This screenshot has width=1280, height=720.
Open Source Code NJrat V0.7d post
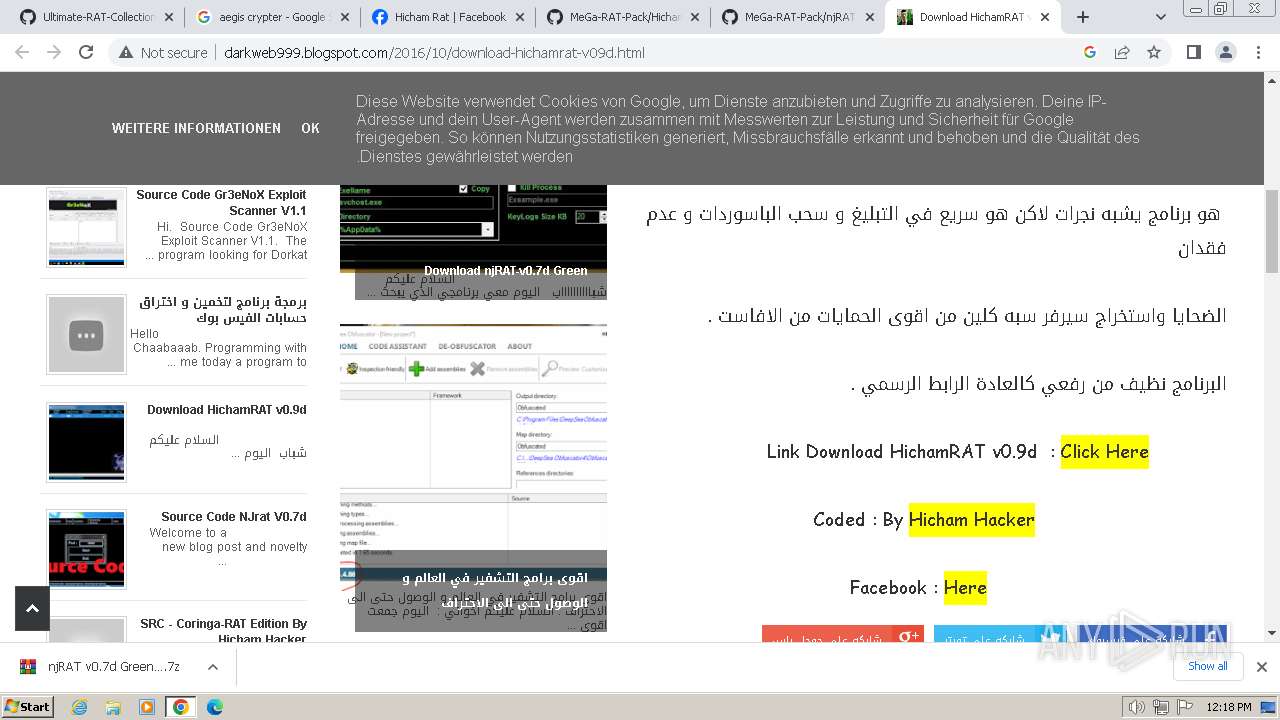click(233, 517)
